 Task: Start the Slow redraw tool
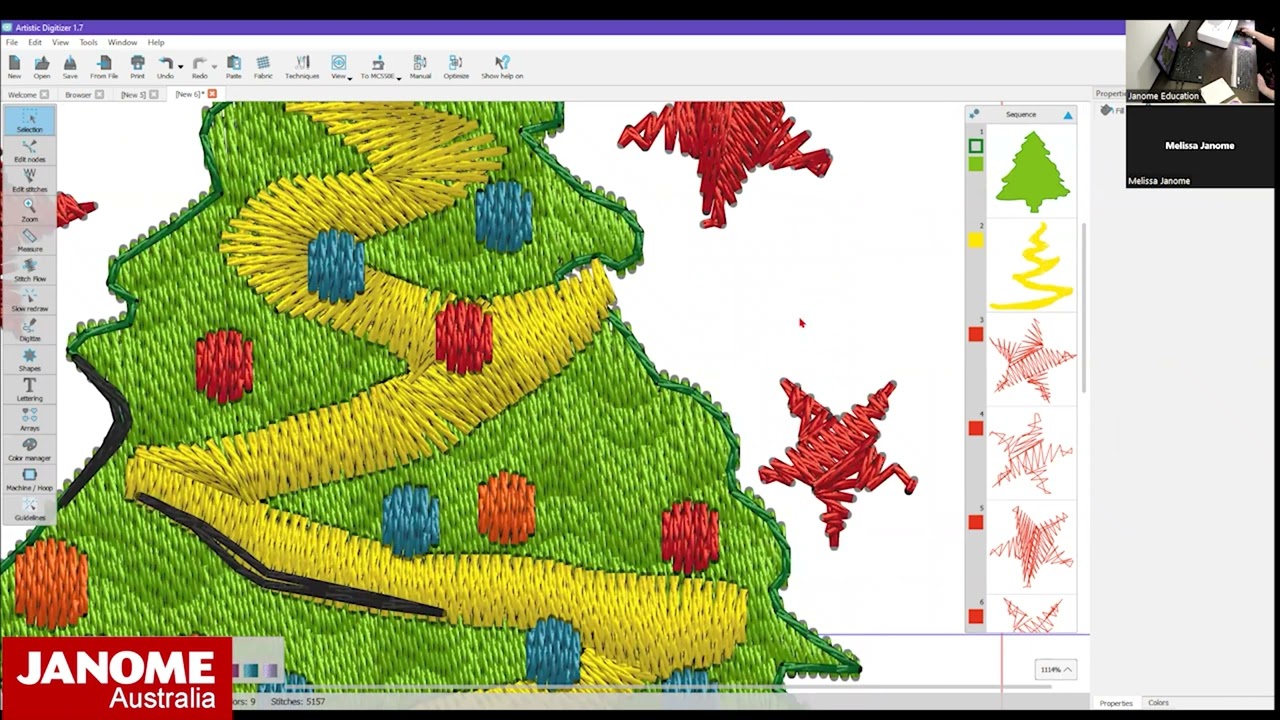(29, 300)
